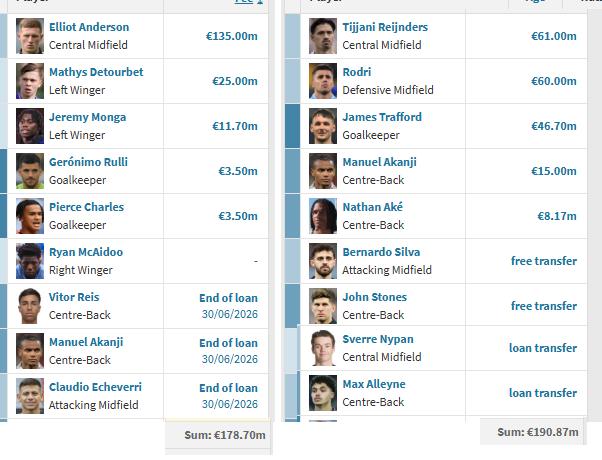
Task: Click Rodri's €60.00m fee value
Action: click(x=554, y=81)
